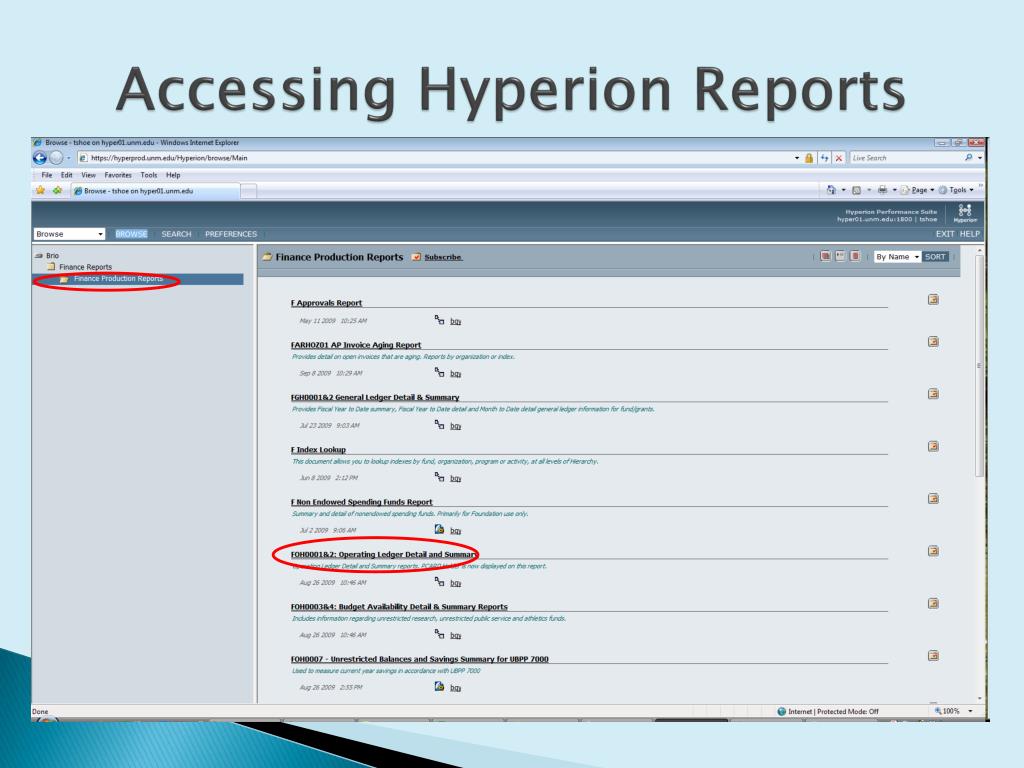This screenshot has height=768, width=1024.
Task: Open the Browse module dropdown
Action: 69,234
